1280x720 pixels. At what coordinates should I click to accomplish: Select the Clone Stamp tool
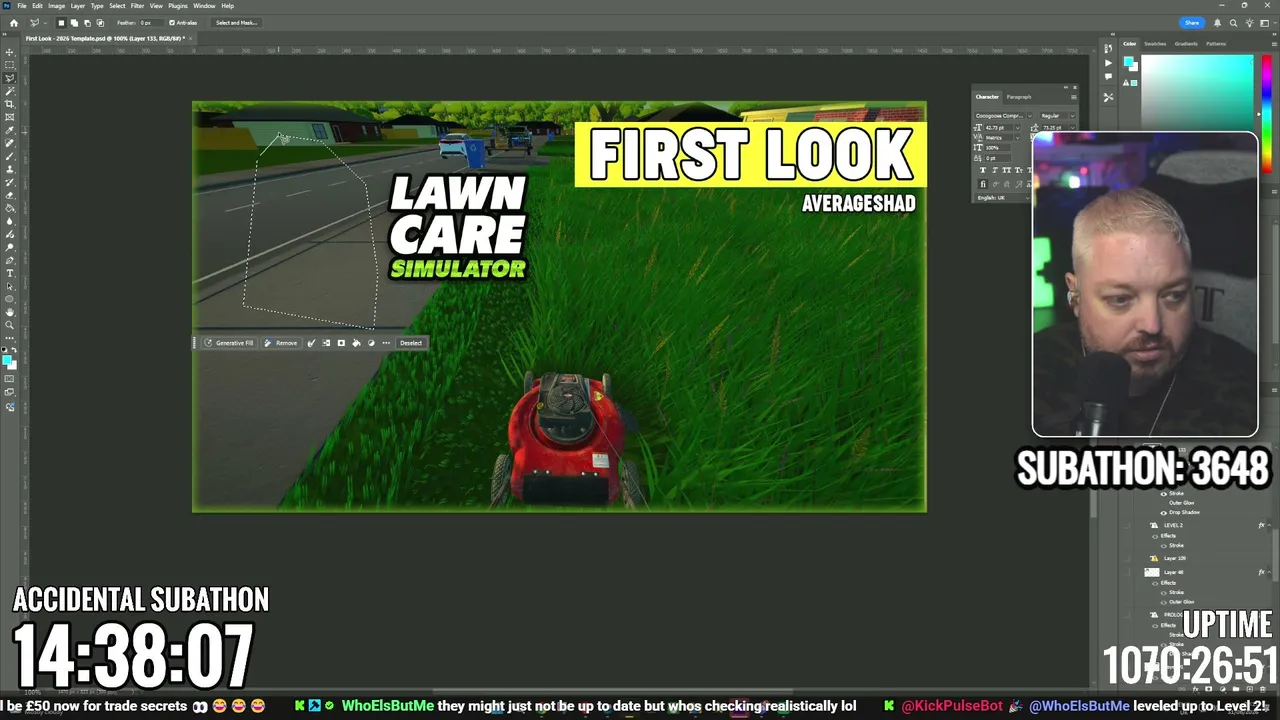point(10,169)
